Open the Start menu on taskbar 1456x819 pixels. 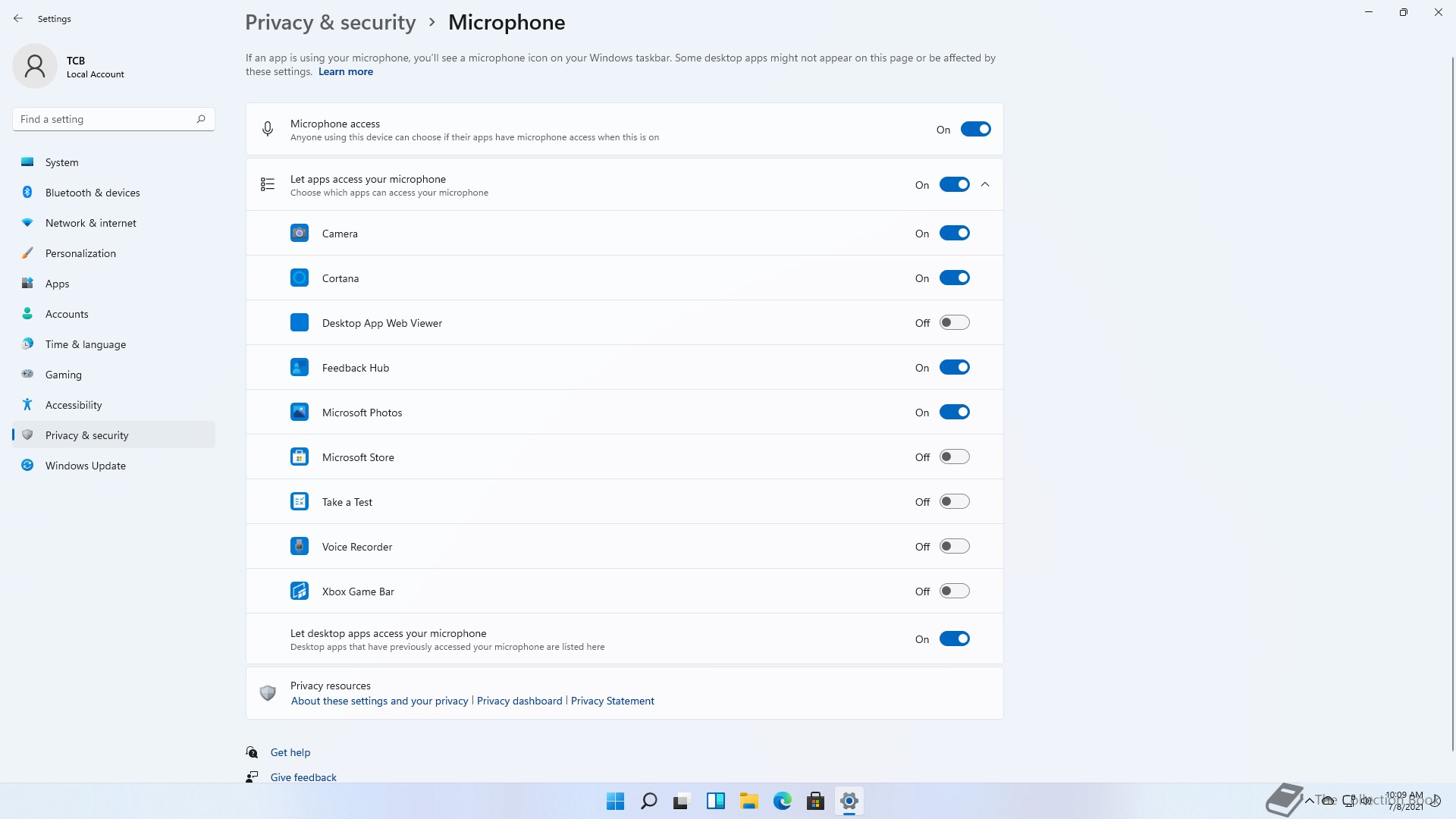[615, 801]
